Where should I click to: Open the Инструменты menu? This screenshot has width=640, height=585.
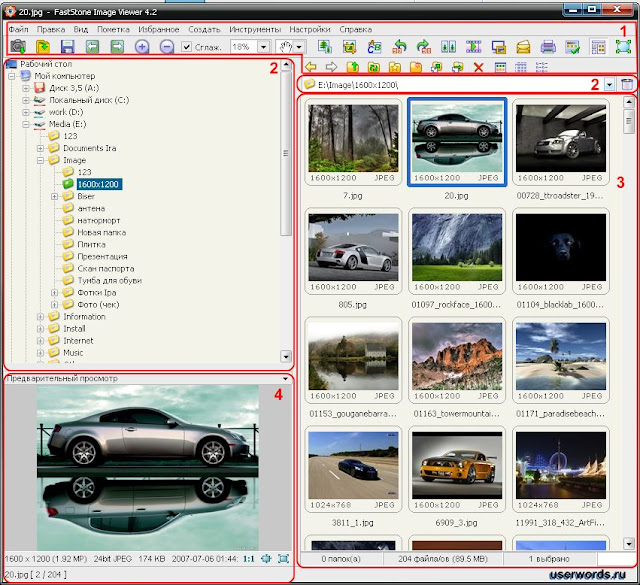click(x=254, y=29)
